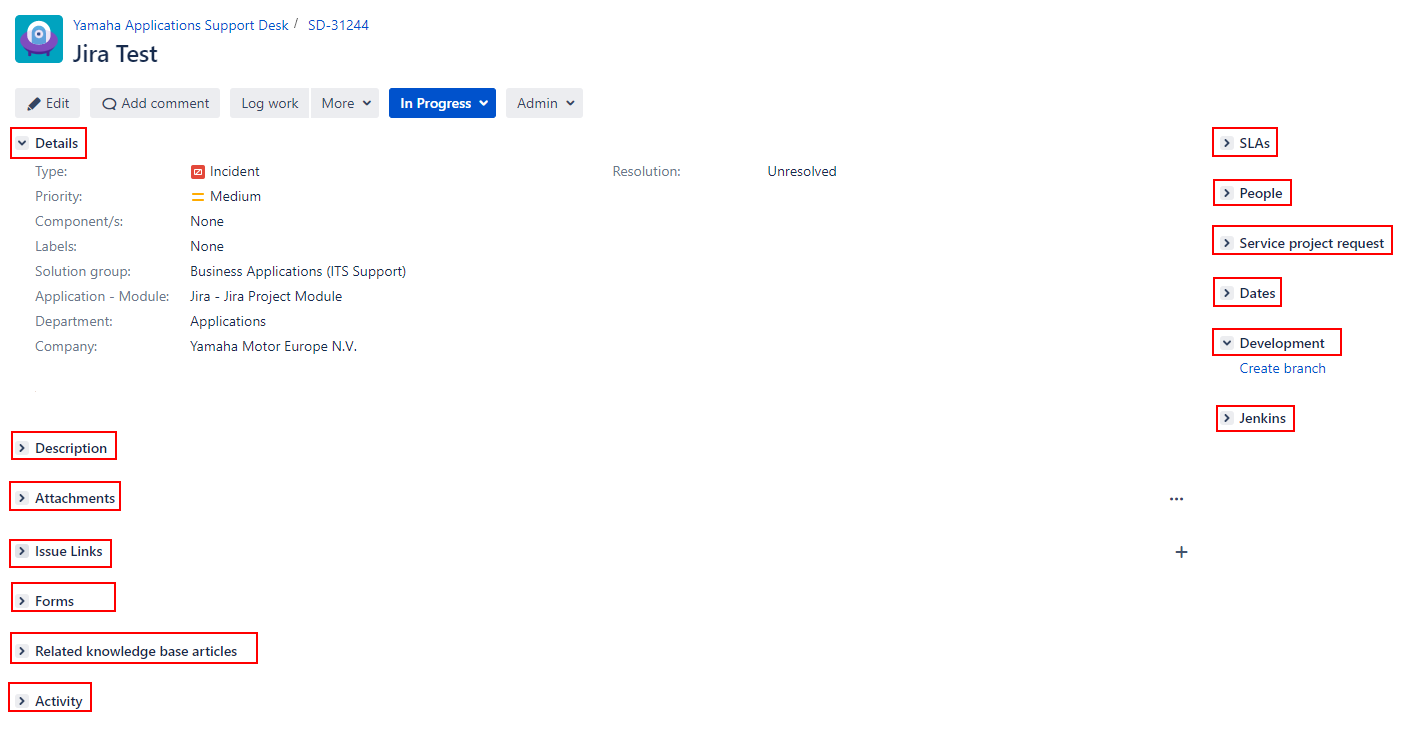1405x732 pixels.
Task: Click the Create branch link
Action: (x=1282, y=368)
